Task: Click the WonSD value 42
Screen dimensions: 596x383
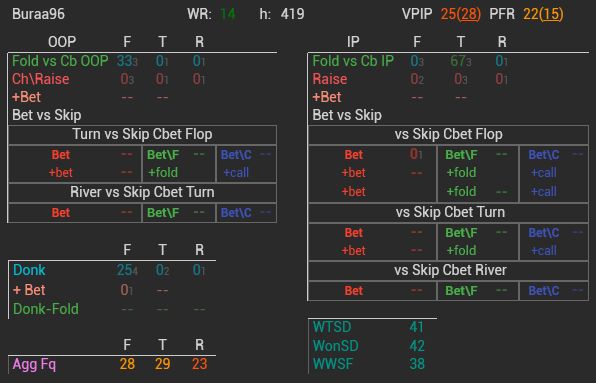Action: point(417,346)
